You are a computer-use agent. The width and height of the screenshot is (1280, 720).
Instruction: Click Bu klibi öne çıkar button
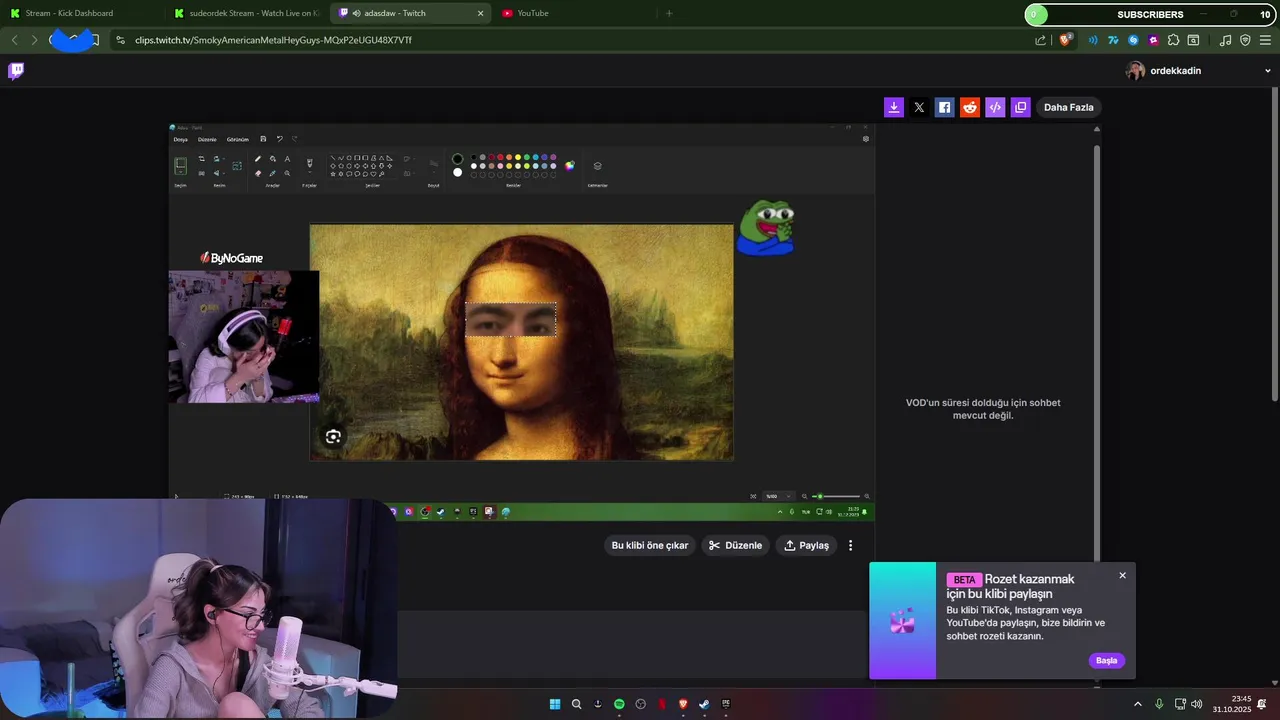650,545
